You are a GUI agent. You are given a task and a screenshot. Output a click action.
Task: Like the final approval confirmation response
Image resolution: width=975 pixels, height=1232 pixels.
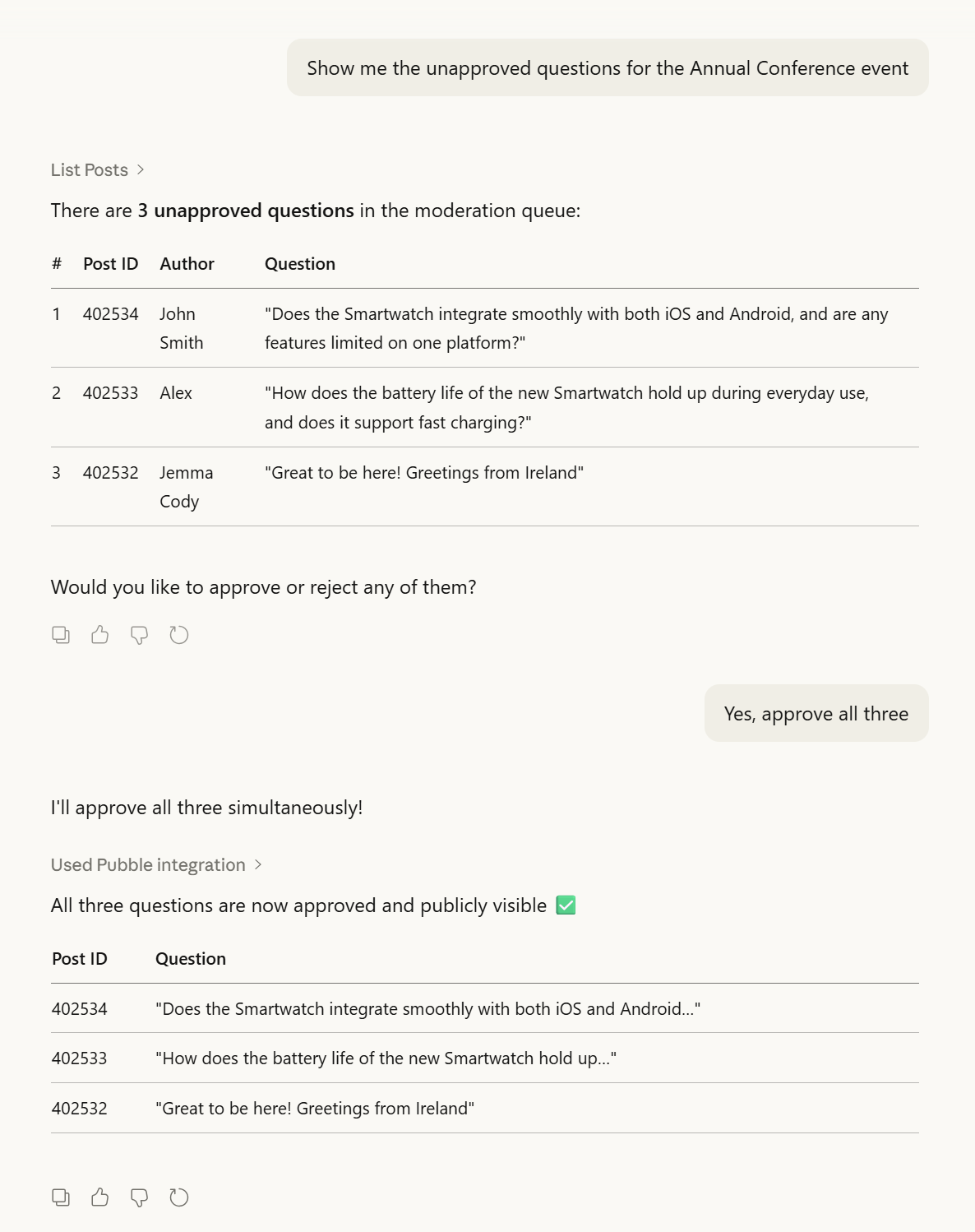pos(100,1197)
